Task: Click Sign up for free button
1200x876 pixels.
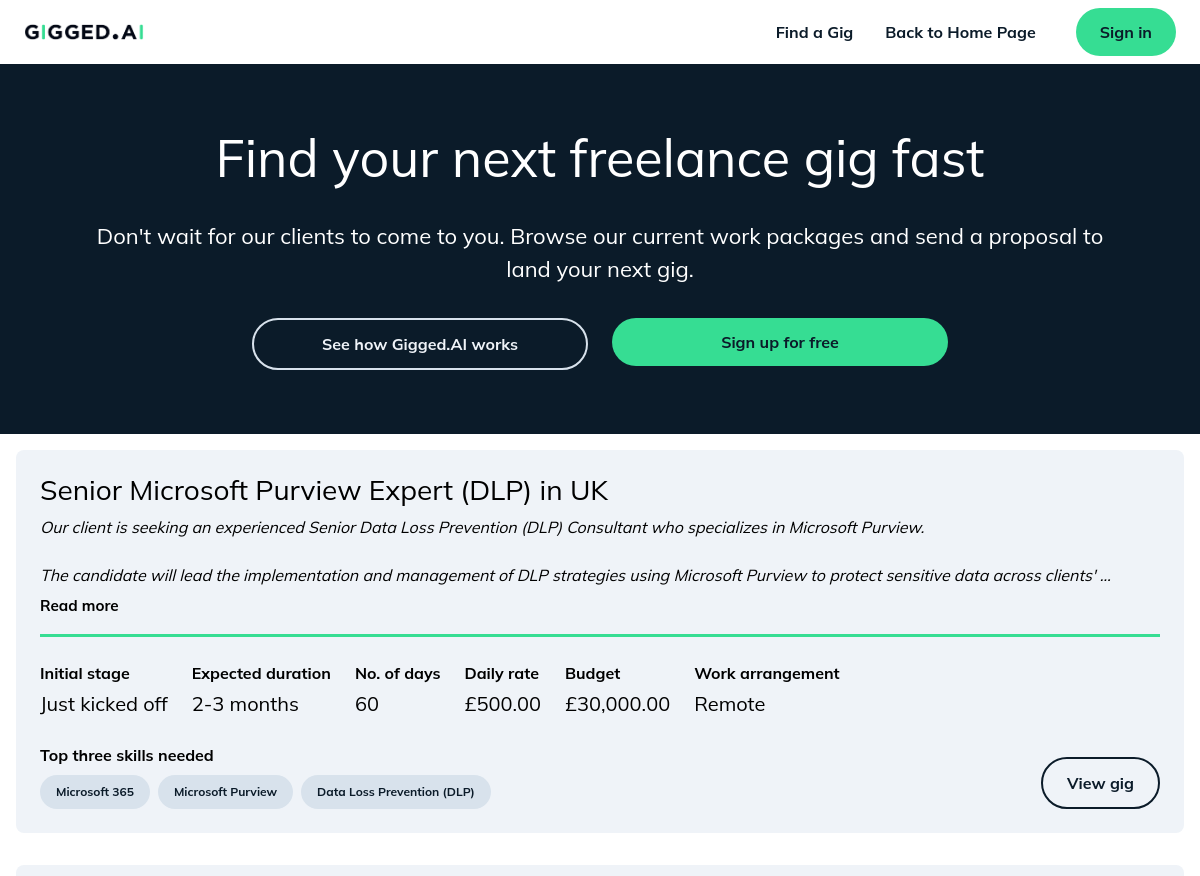Action: click(780, 342)
